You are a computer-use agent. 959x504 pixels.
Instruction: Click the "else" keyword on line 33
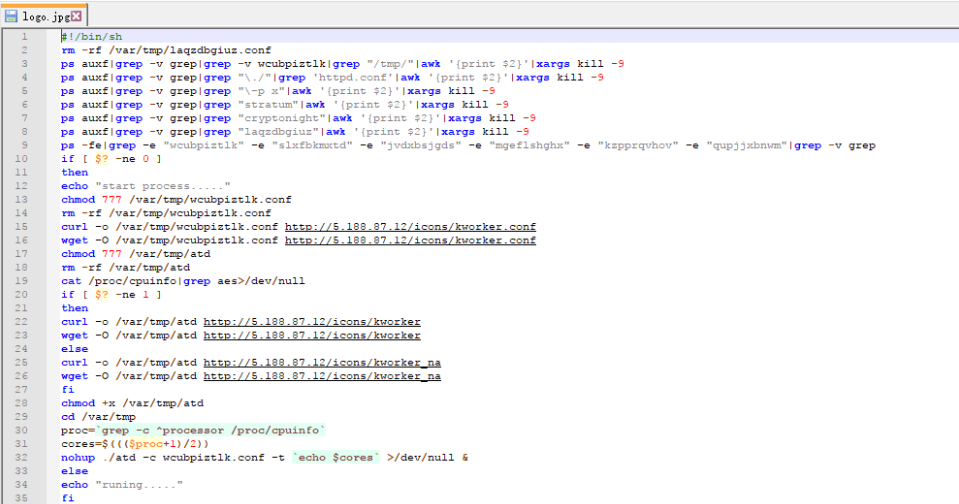click(75, 472)
